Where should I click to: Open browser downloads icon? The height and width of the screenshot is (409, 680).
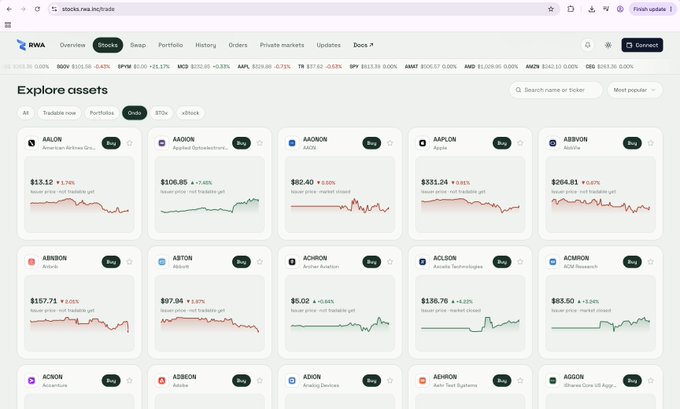(x=592, y=9)
